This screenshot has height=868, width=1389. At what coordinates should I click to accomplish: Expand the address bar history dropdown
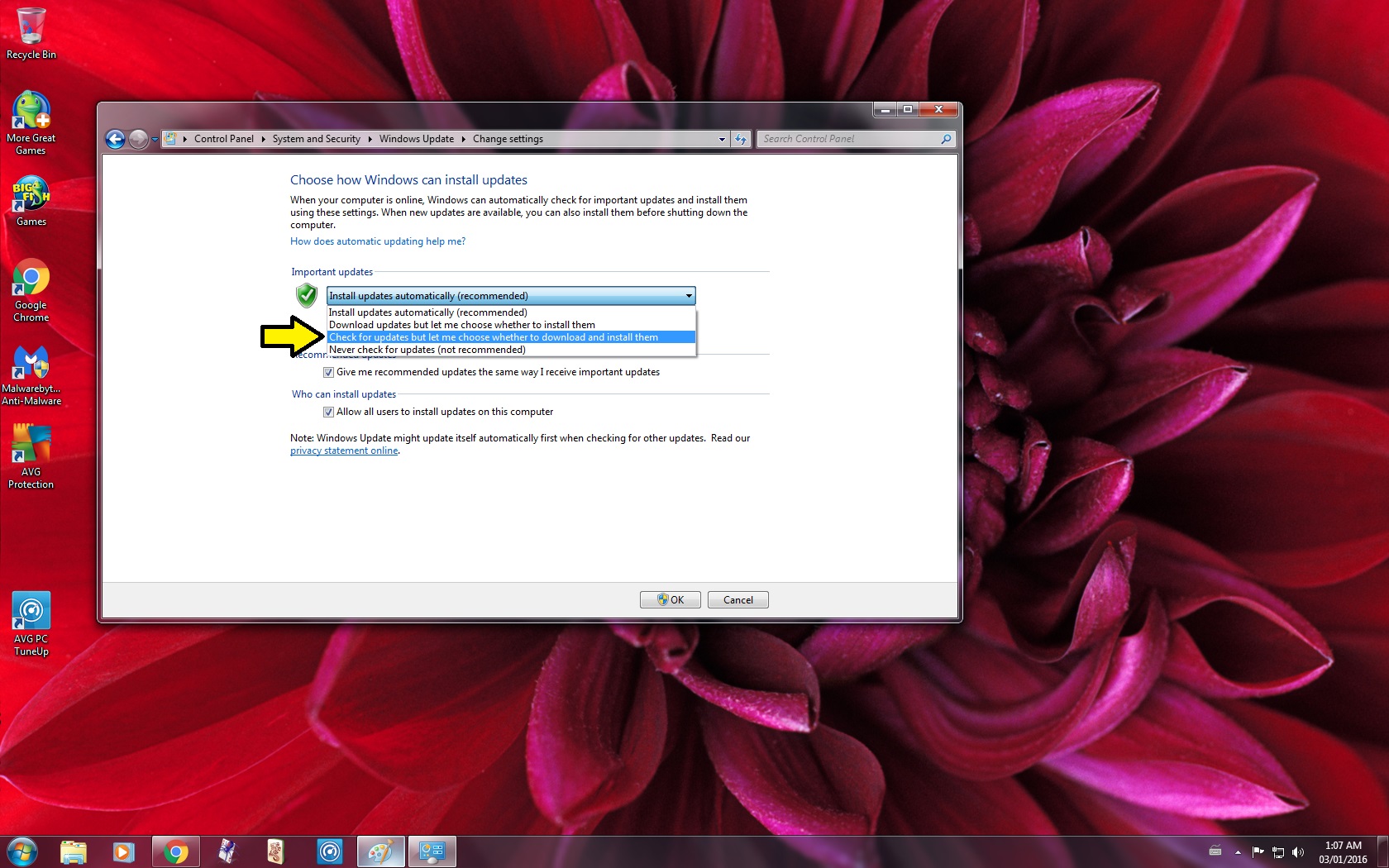722,139
